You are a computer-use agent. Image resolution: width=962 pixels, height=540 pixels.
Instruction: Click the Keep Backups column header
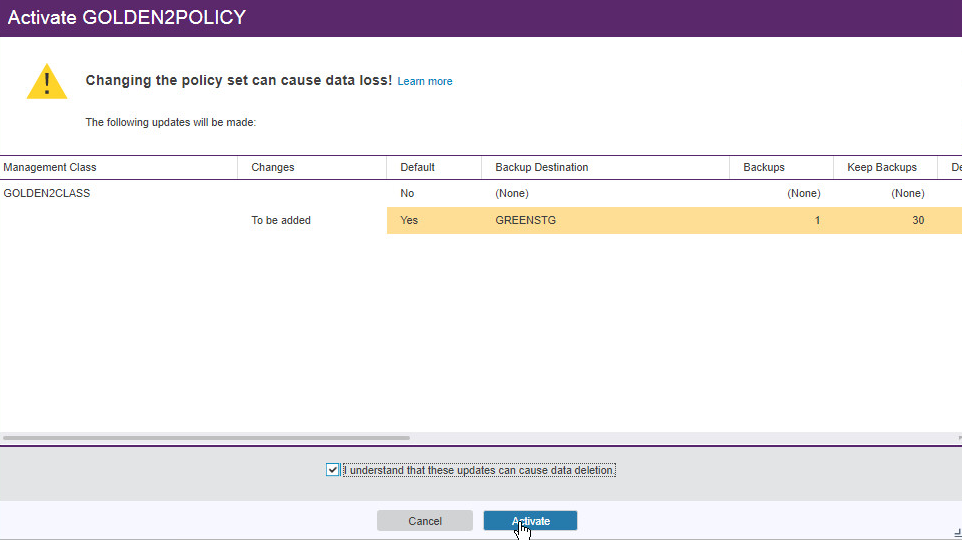(x=881, y=167)
